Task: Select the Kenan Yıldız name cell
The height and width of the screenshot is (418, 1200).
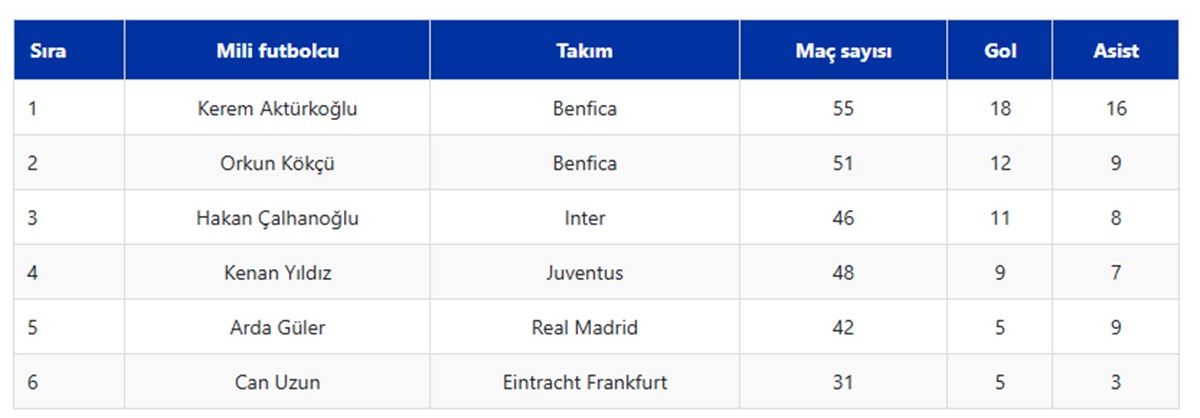Action: click(277, 273)
